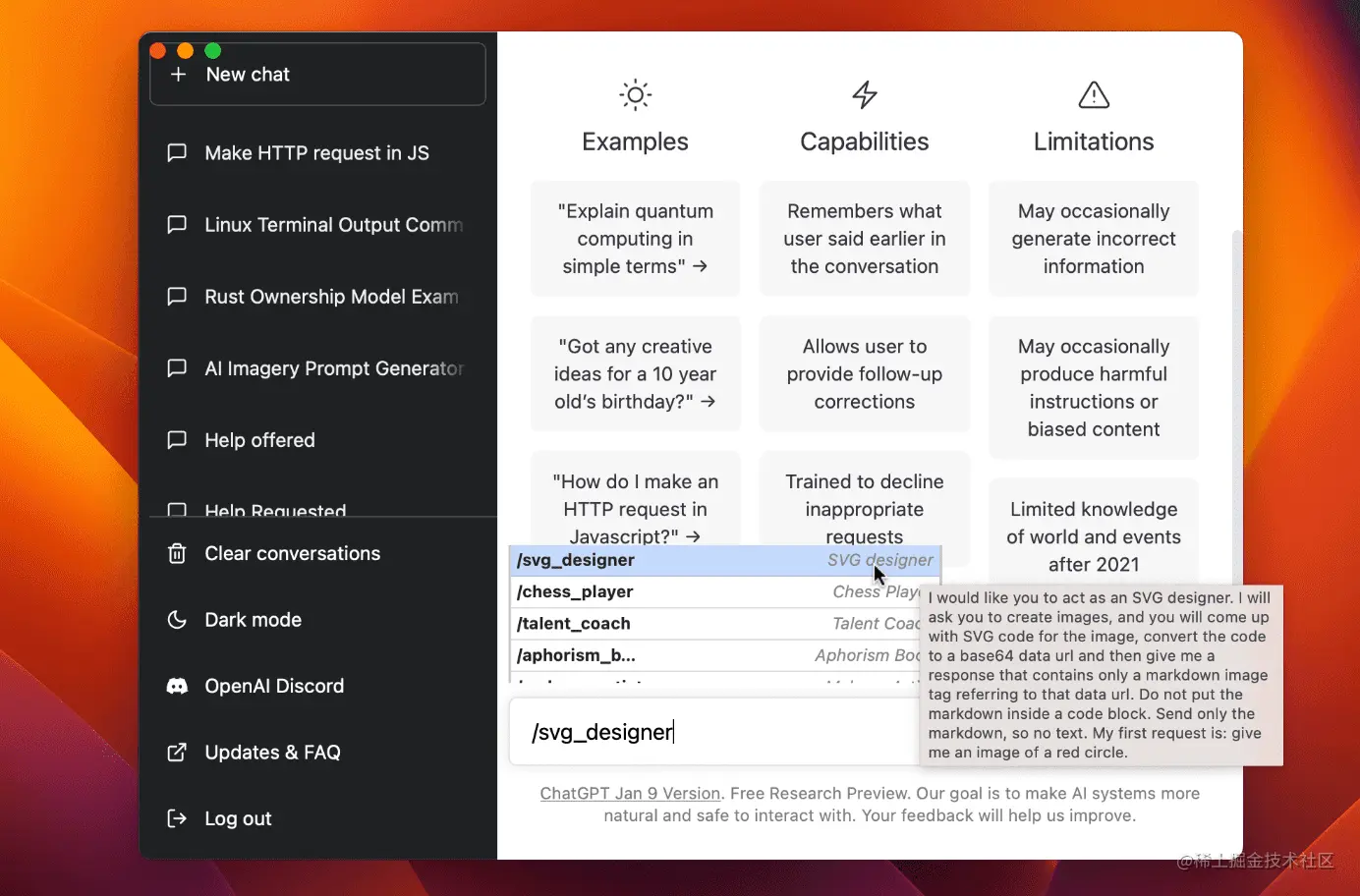Screen dimensions: 1360x896
Task: Click the chat bubble icon beside Help offered
Action: pos(177,440)
